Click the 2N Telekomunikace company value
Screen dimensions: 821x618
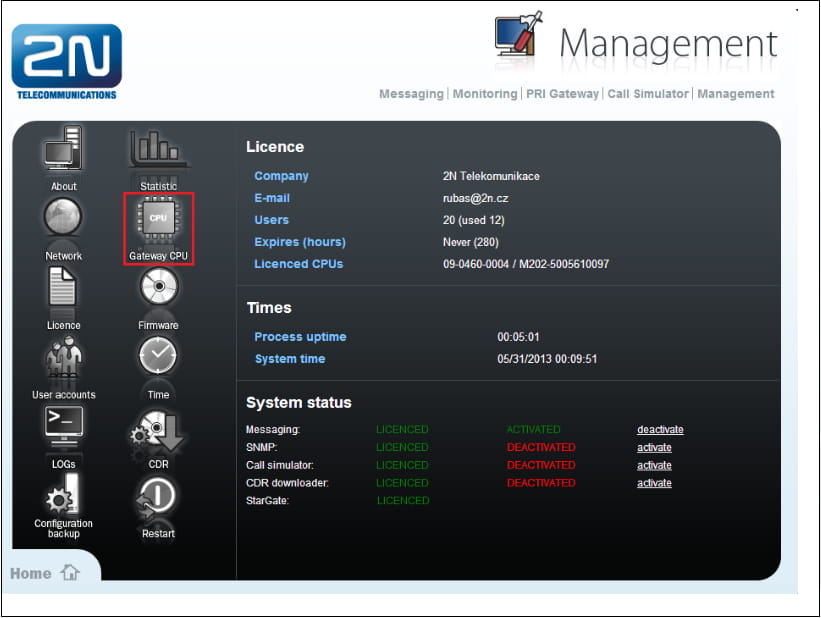[491, 176]
